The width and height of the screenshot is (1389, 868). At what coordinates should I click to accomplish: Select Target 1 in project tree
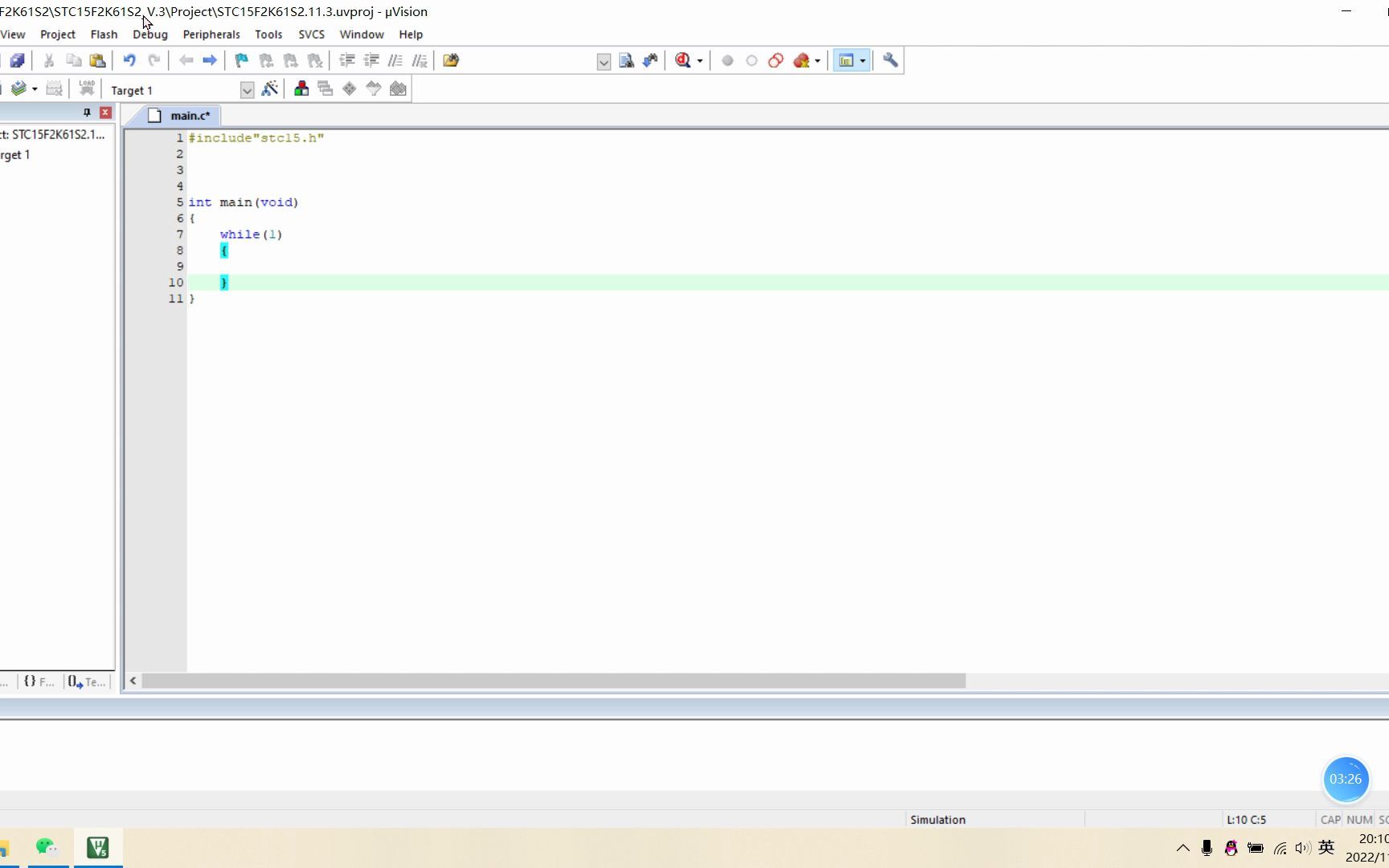[x=14, y=154]
